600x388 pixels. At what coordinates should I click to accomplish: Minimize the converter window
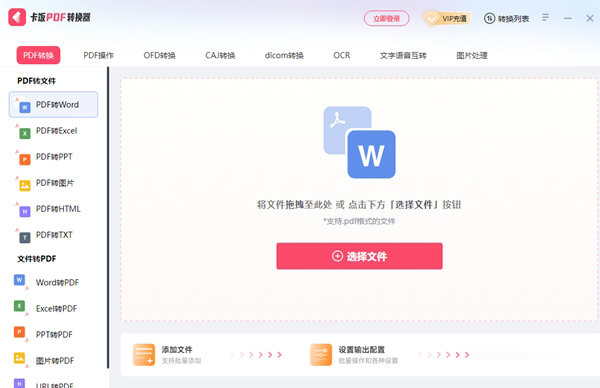tap(568, 18)
